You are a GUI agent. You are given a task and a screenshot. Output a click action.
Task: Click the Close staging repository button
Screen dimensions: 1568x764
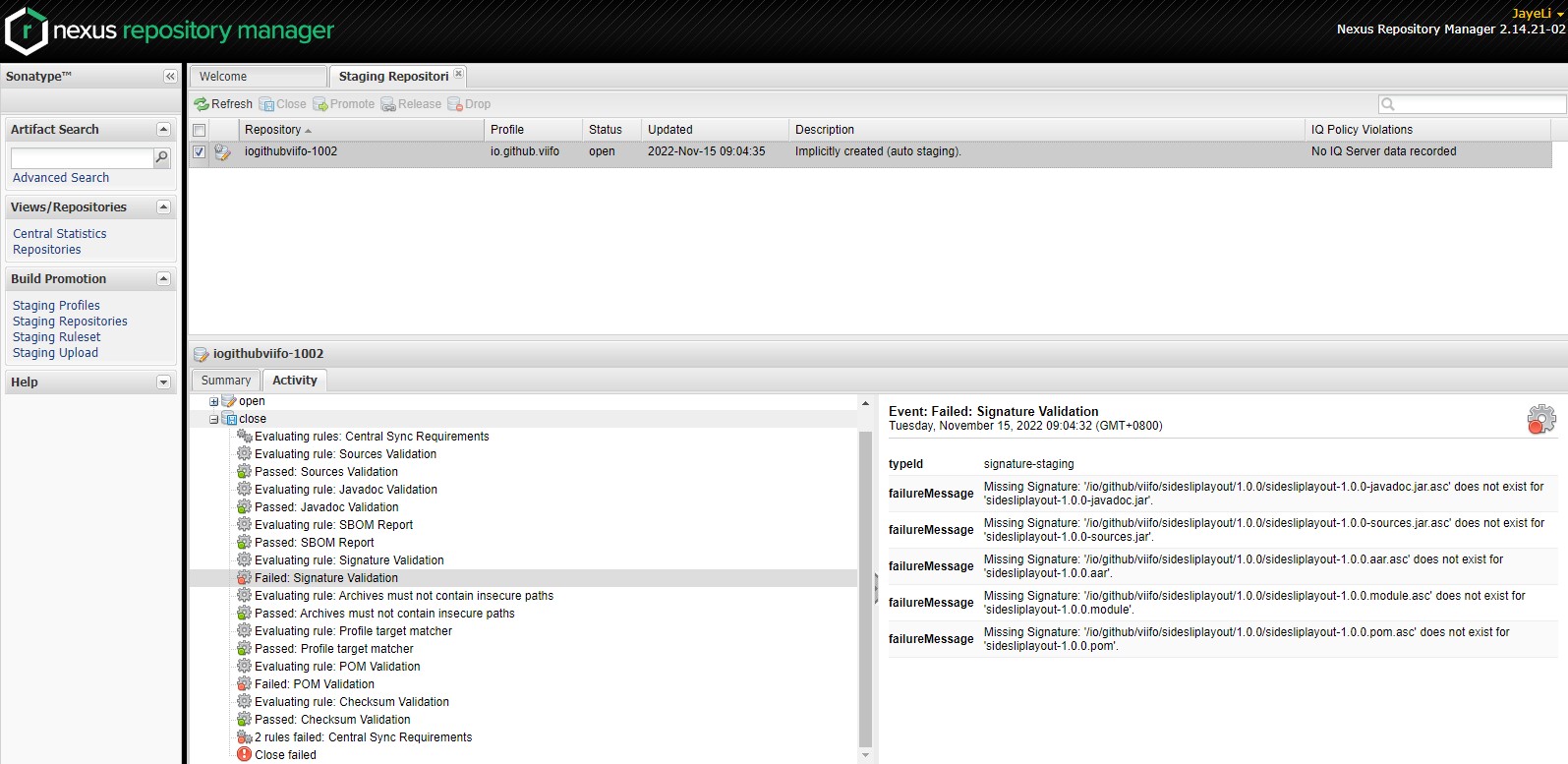point(283,104)
